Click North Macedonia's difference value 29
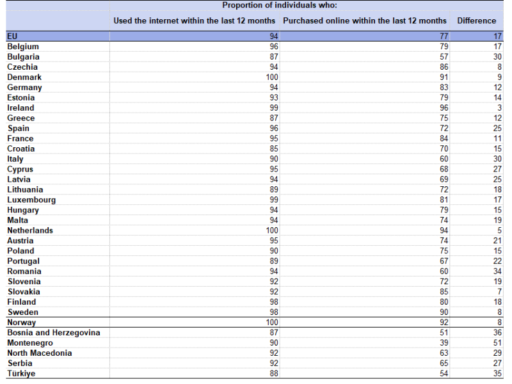Screen dimensions: 512x384 point(497,353)
